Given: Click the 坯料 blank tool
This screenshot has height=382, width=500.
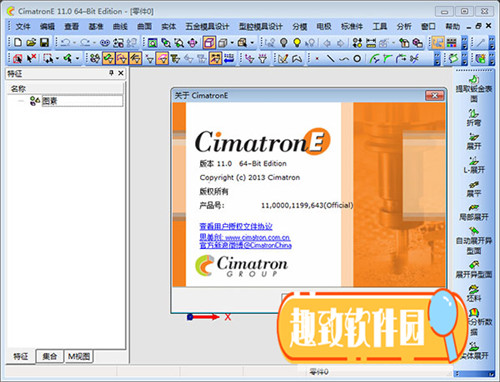Looking at the screenshot, I should [474, 293].
